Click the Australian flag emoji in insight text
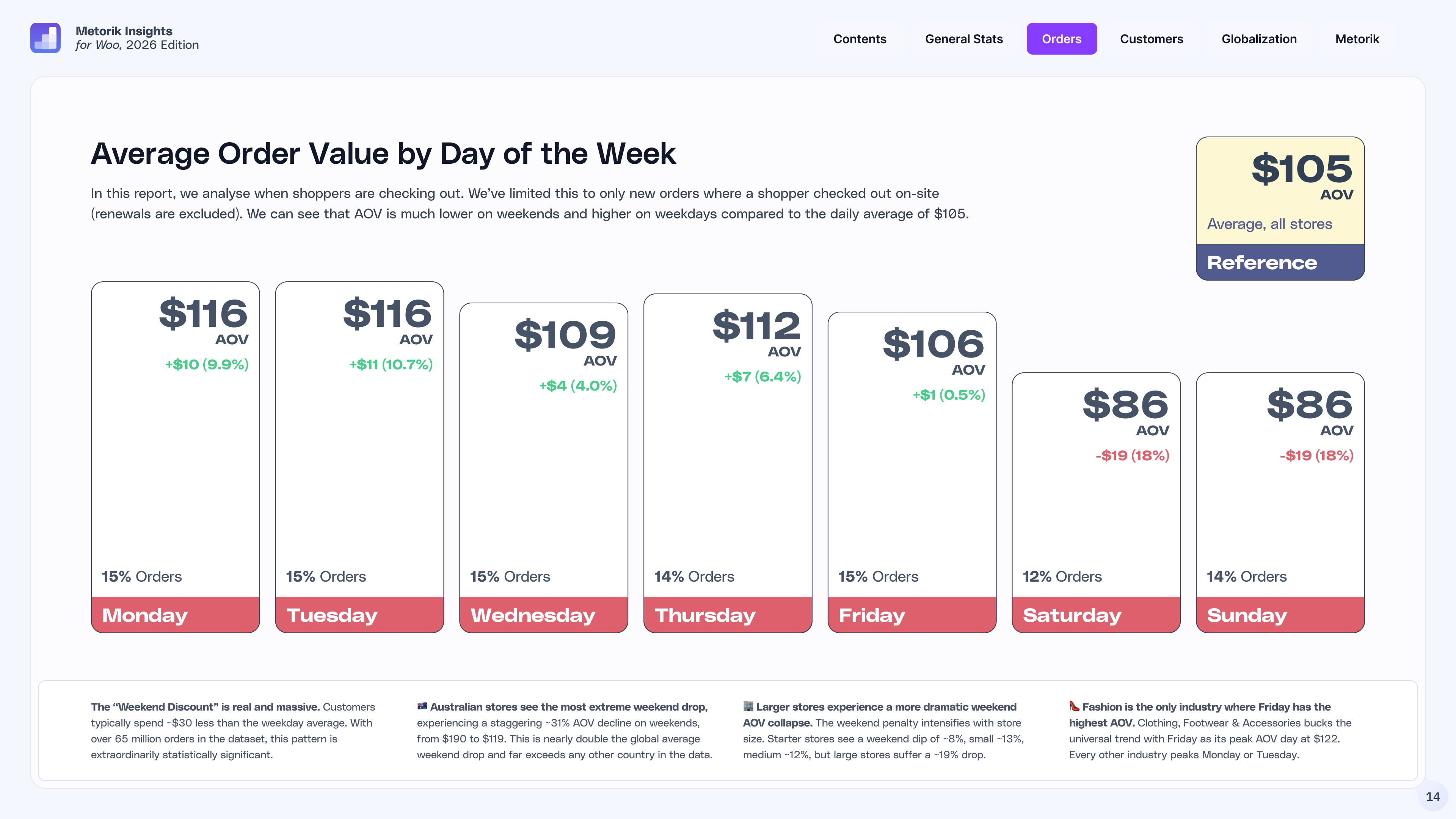The height and width of the screenshot is (819, 1456). 422,706
